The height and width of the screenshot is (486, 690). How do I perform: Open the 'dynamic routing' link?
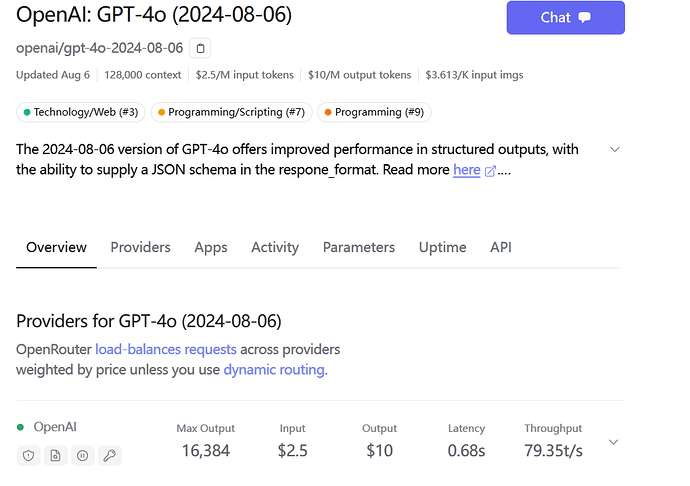click(274, 370)
